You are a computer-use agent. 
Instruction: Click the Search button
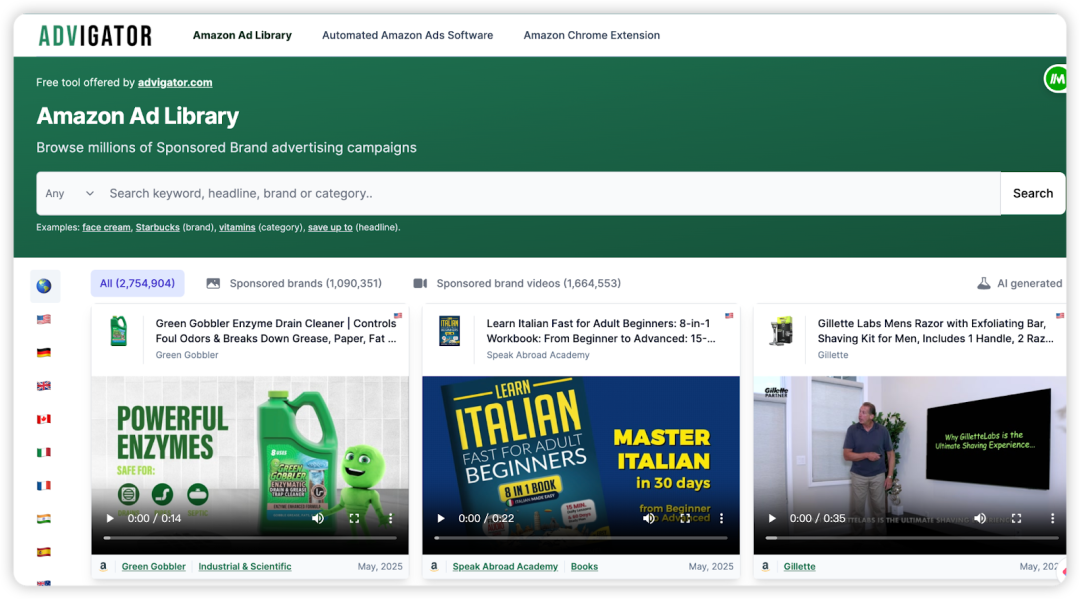coord(1032,193)
